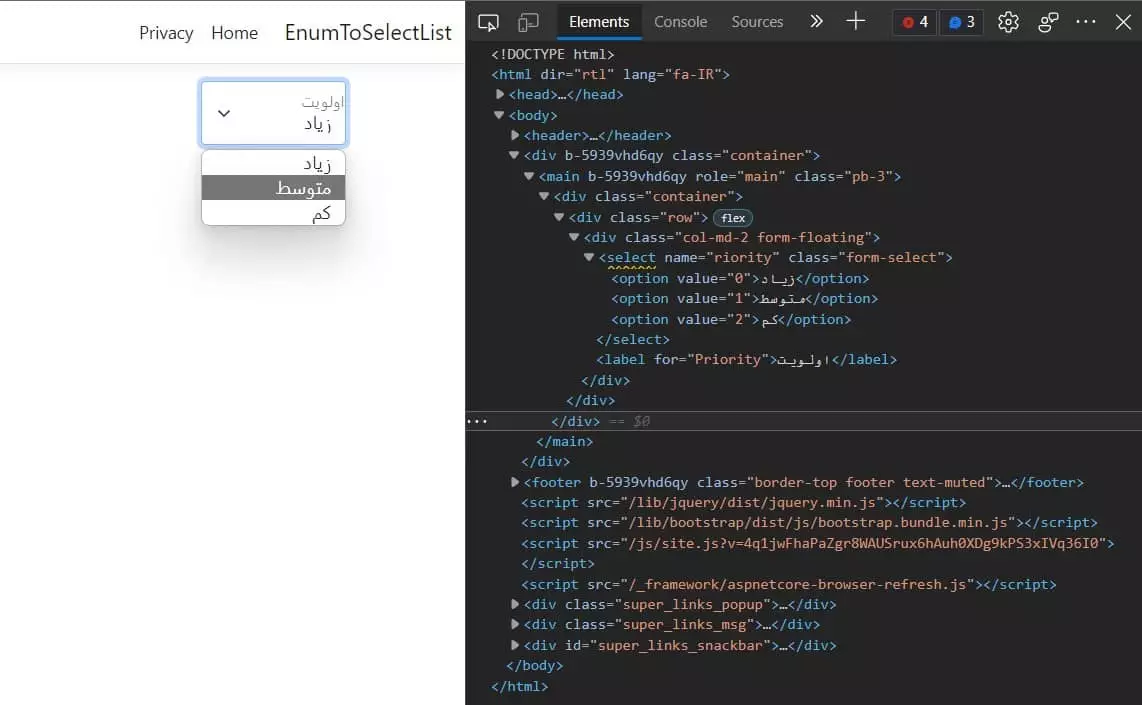Select the closing </body> tag line
This screenshot has height=705, width=1142.
point(535,666)
